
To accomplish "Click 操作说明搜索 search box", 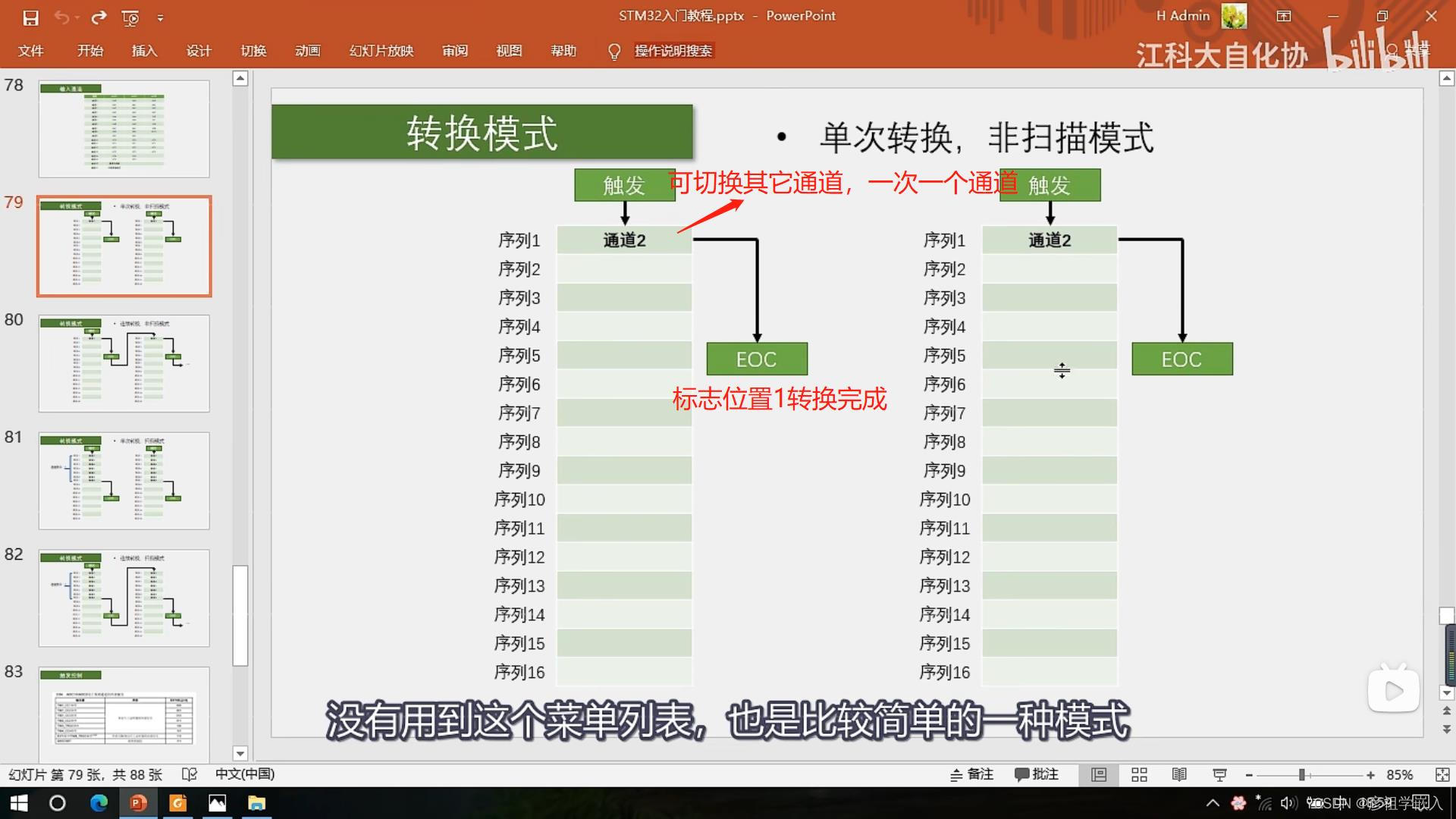I will coord(673,51).
